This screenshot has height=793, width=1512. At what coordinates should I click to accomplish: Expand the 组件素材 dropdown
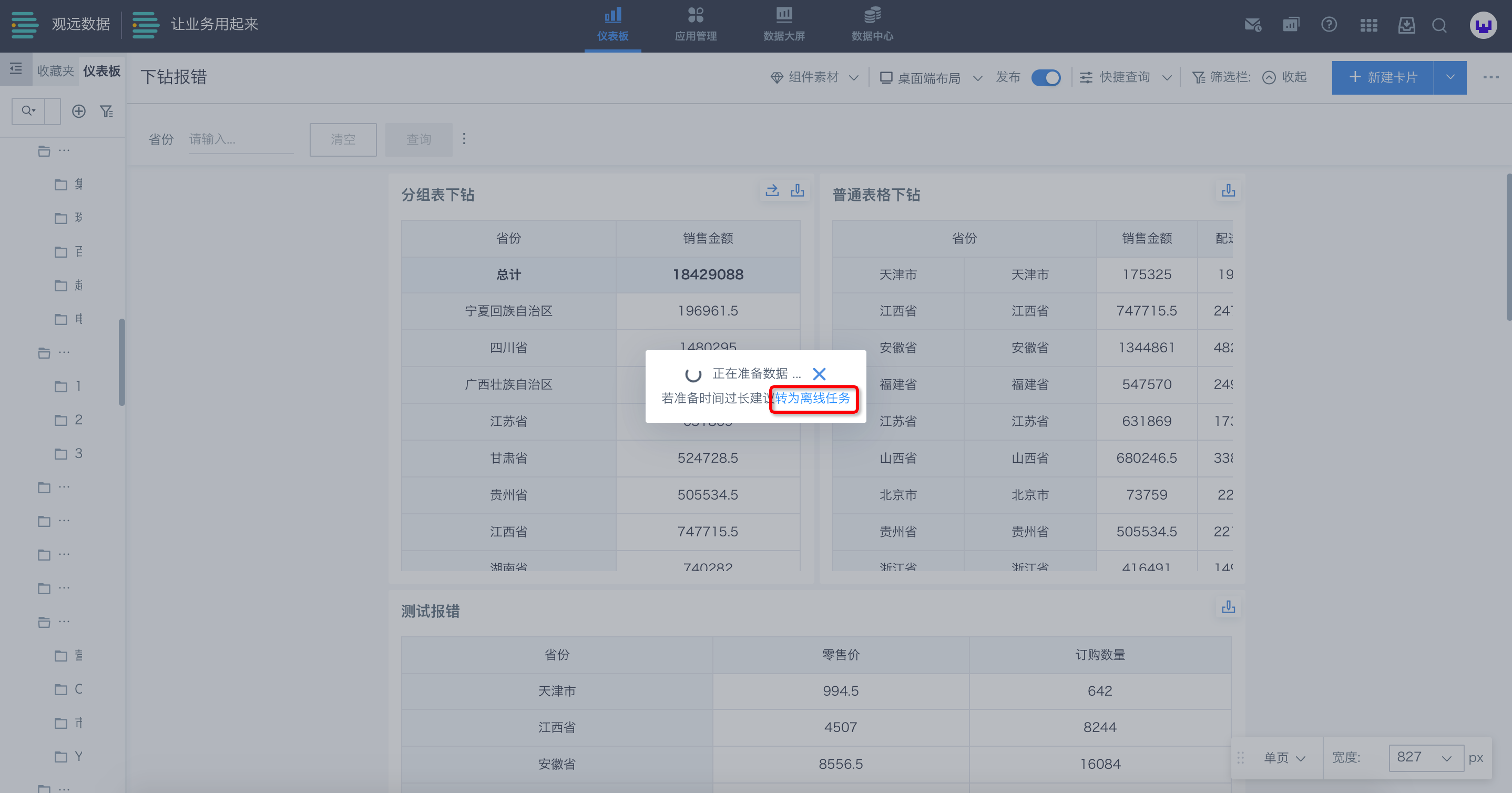[814, 77]
